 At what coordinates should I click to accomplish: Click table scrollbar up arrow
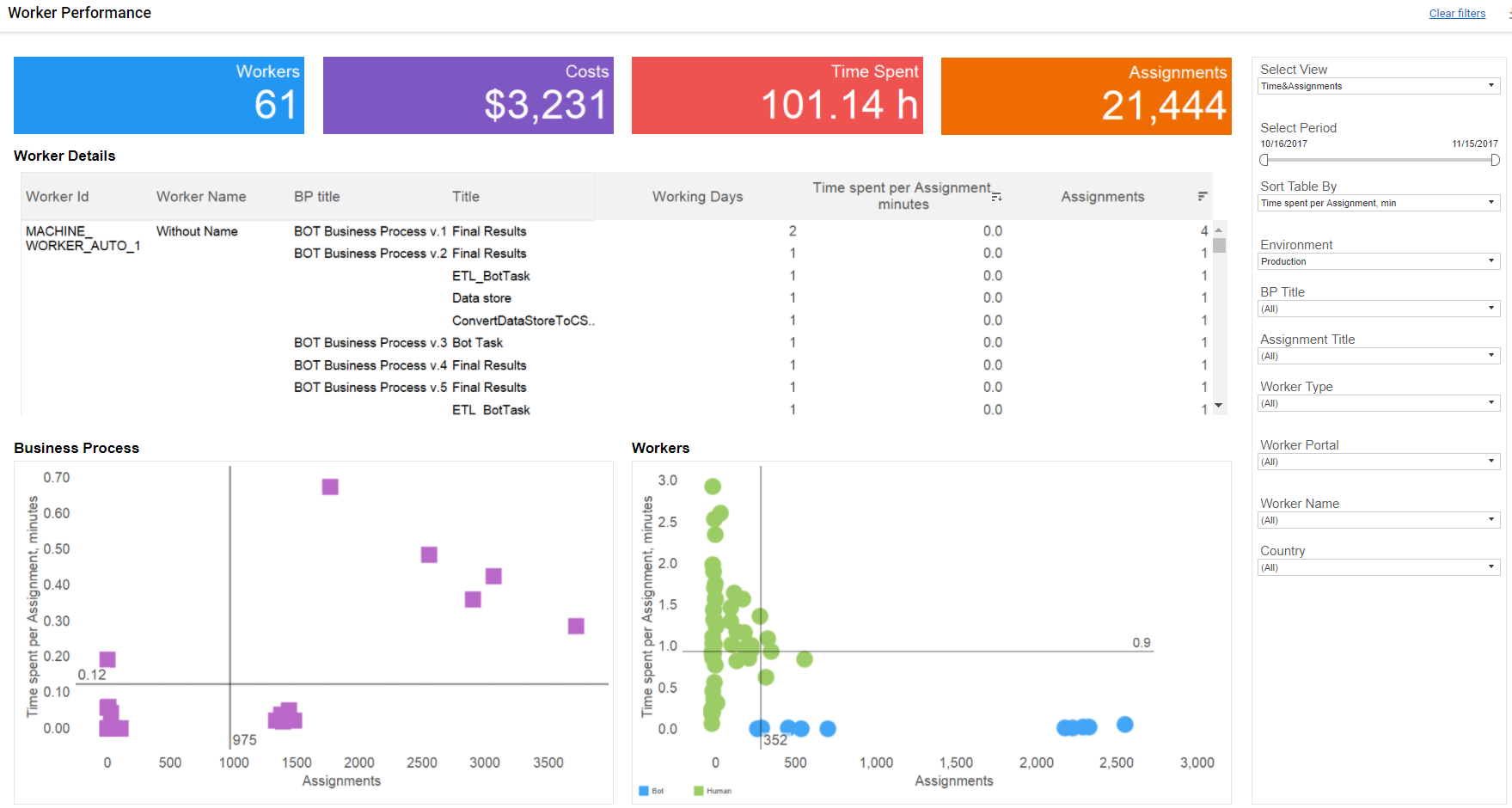(1218, 230)
